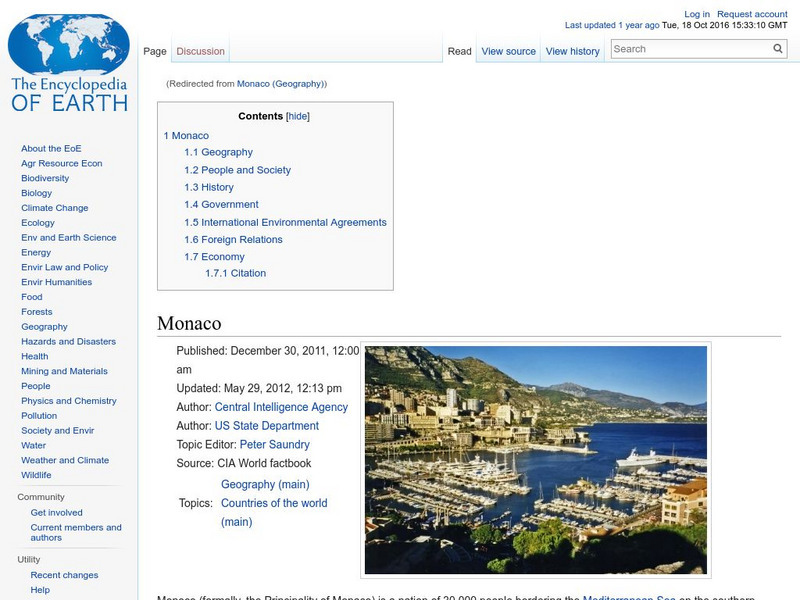Open the Discussion tab
800x600 pixels.
click(201, 51)
